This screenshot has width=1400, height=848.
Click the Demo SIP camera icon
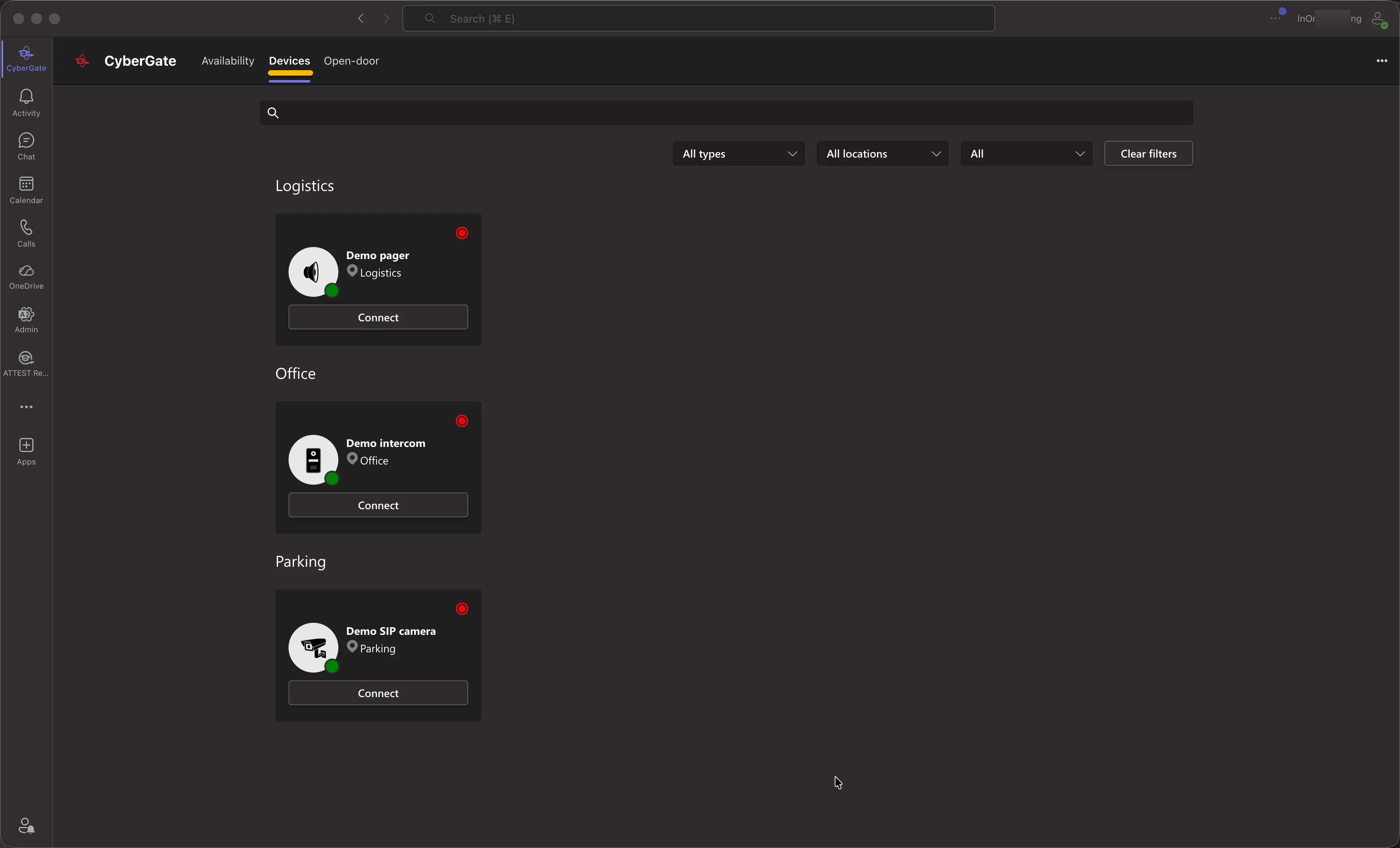[313, 647]
